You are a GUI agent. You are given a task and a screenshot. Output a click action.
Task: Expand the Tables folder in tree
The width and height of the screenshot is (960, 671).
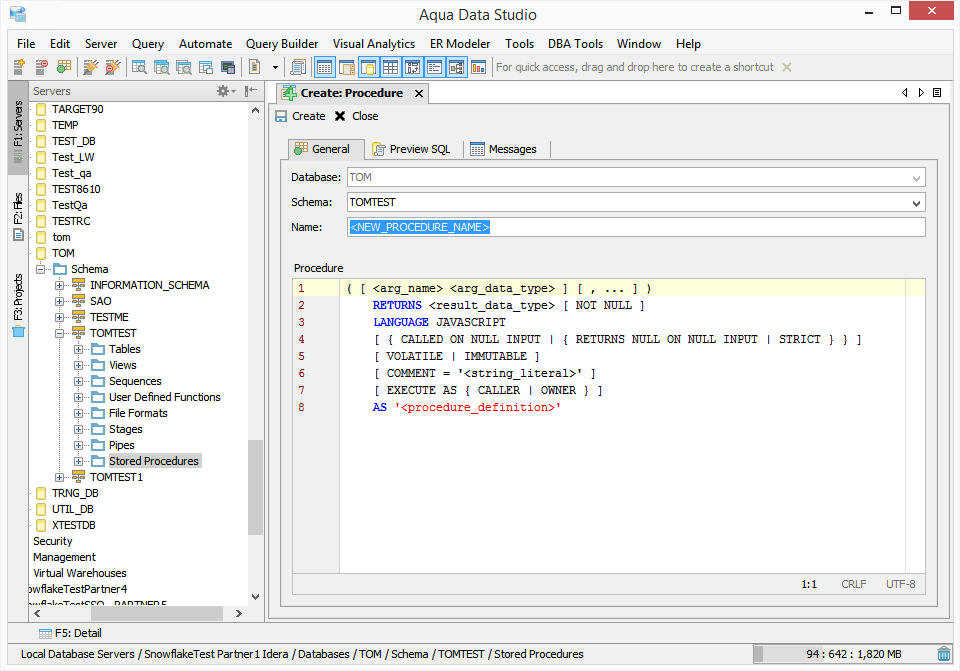(x=79, y=349)
